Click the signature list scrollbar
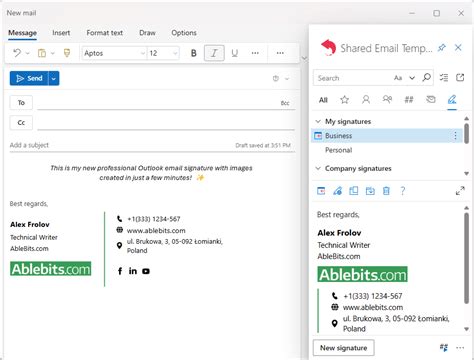474x360 pixels. [x=466, y=133]
